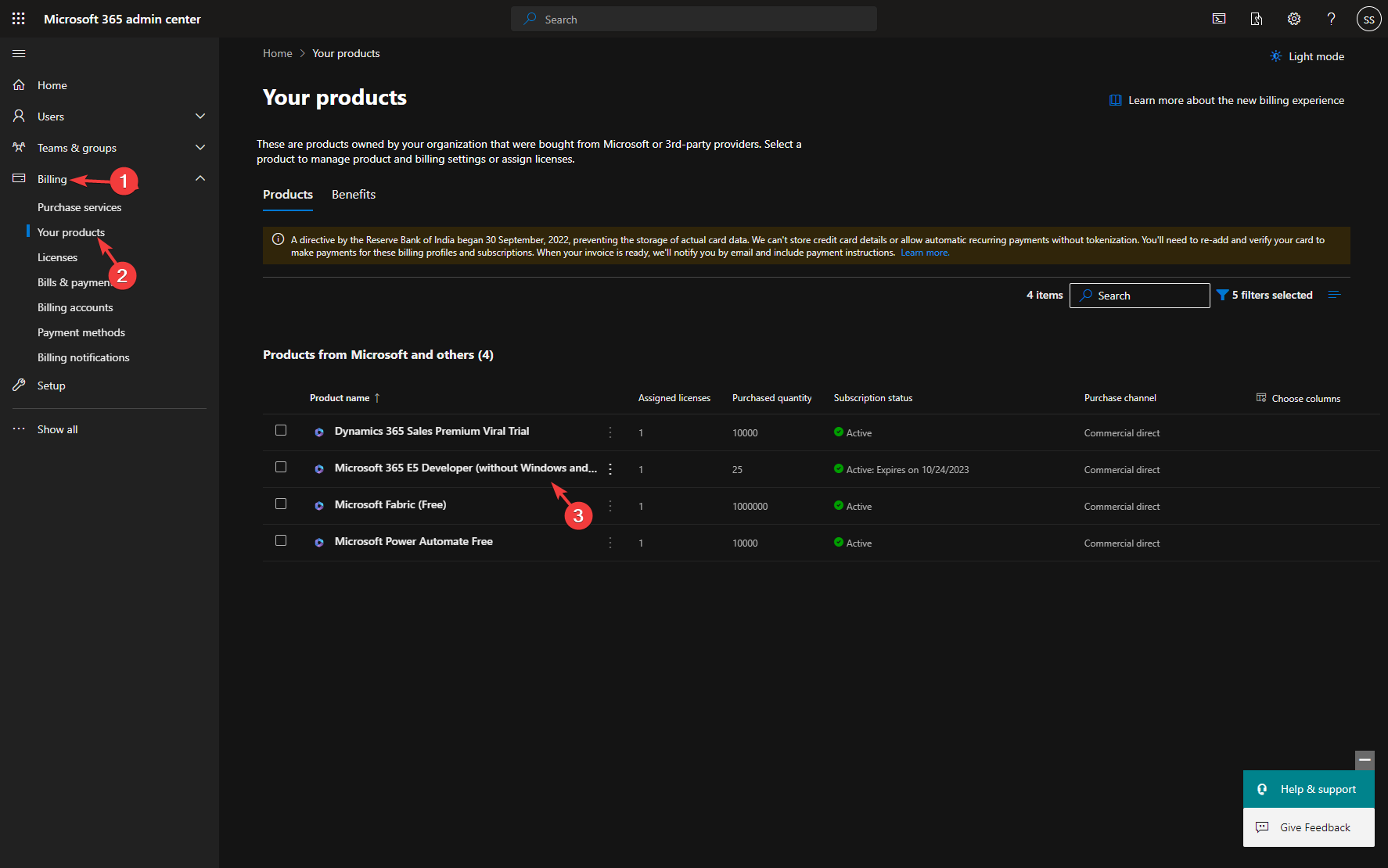Expand the Users section chevron

(x=200, y=116)
